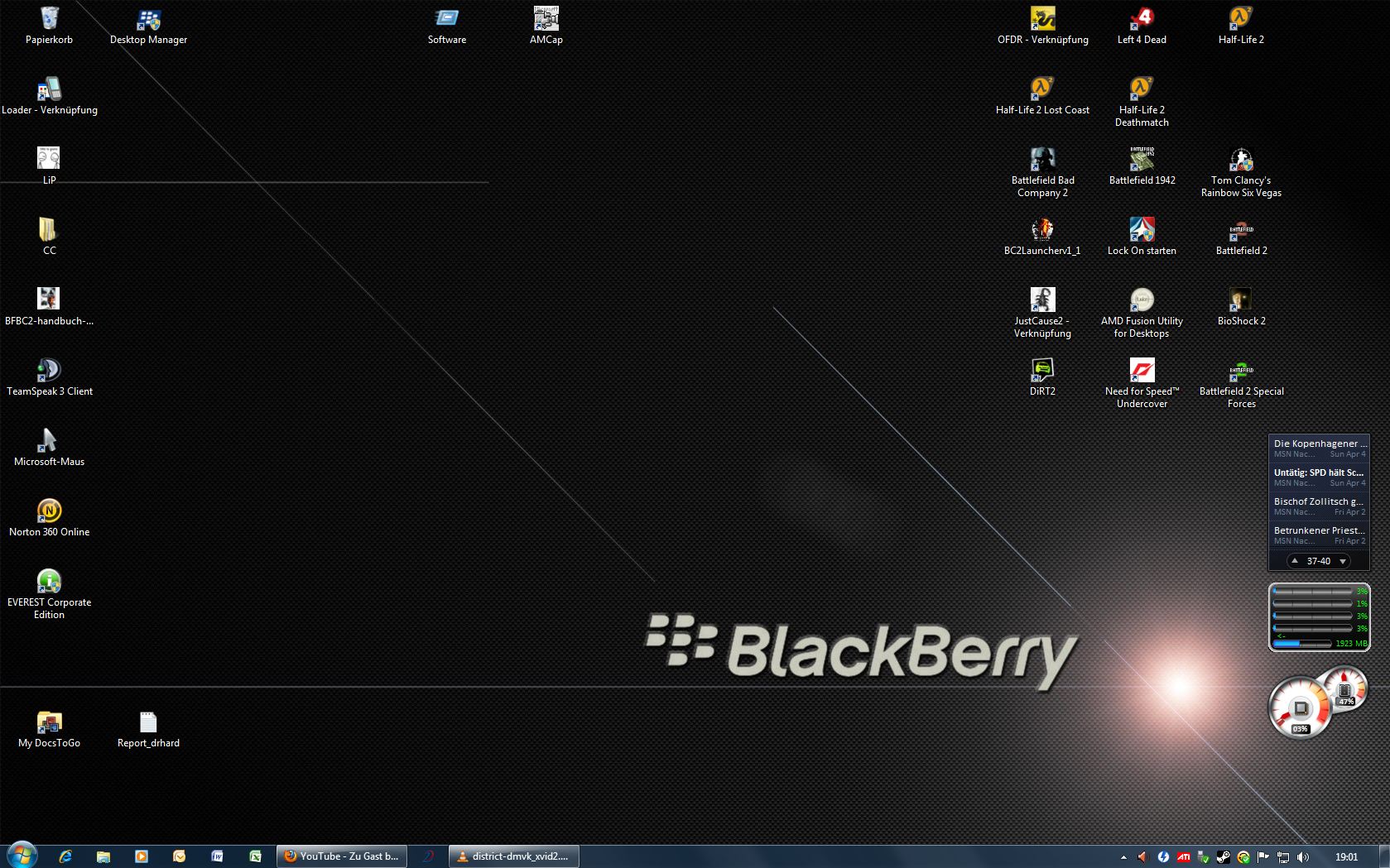Select the Norton 360 Online icon

[49, 518]
